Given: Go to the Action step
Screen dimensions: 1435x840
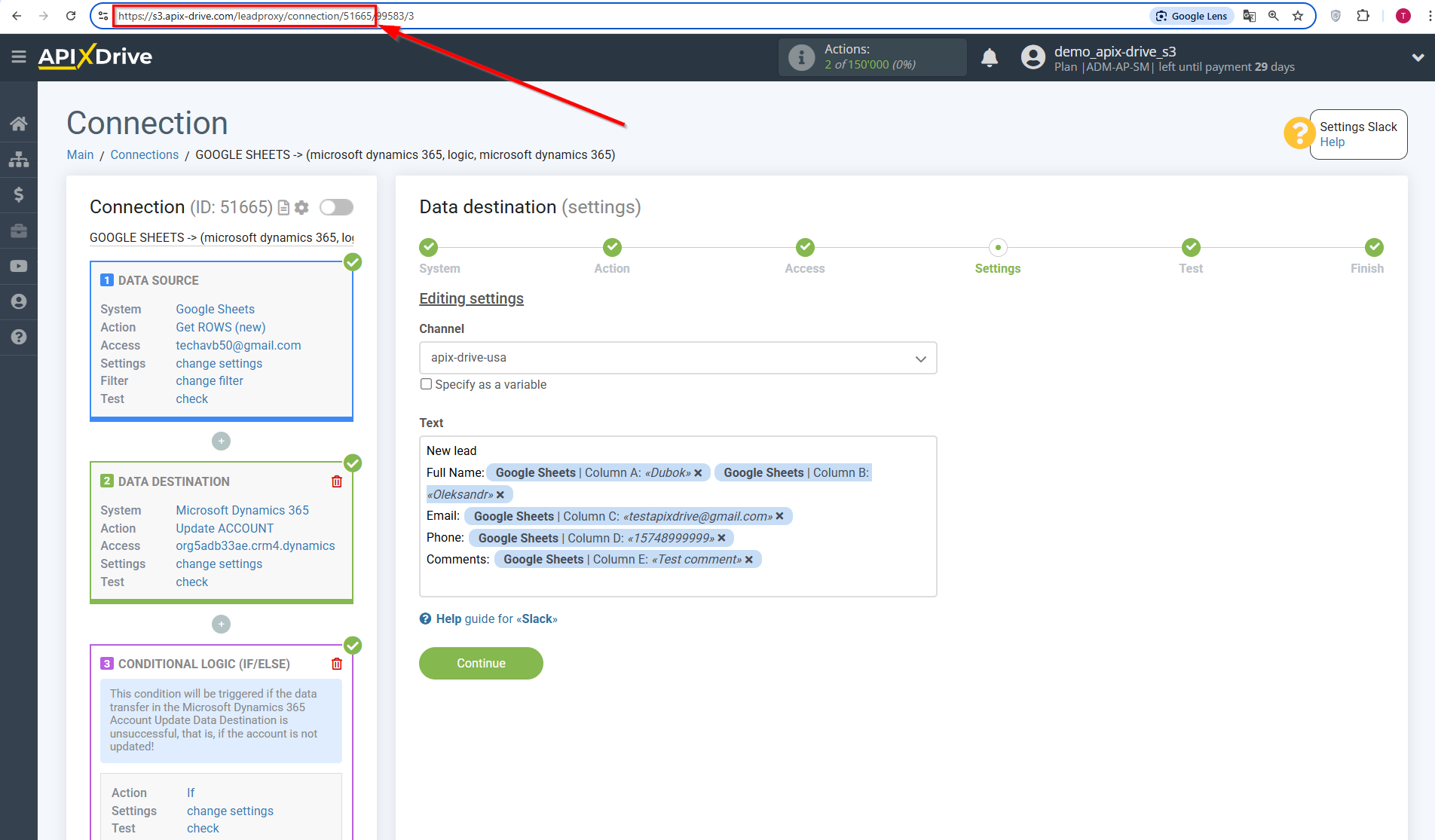Looking at the screenshot, I should pos(612,247).
